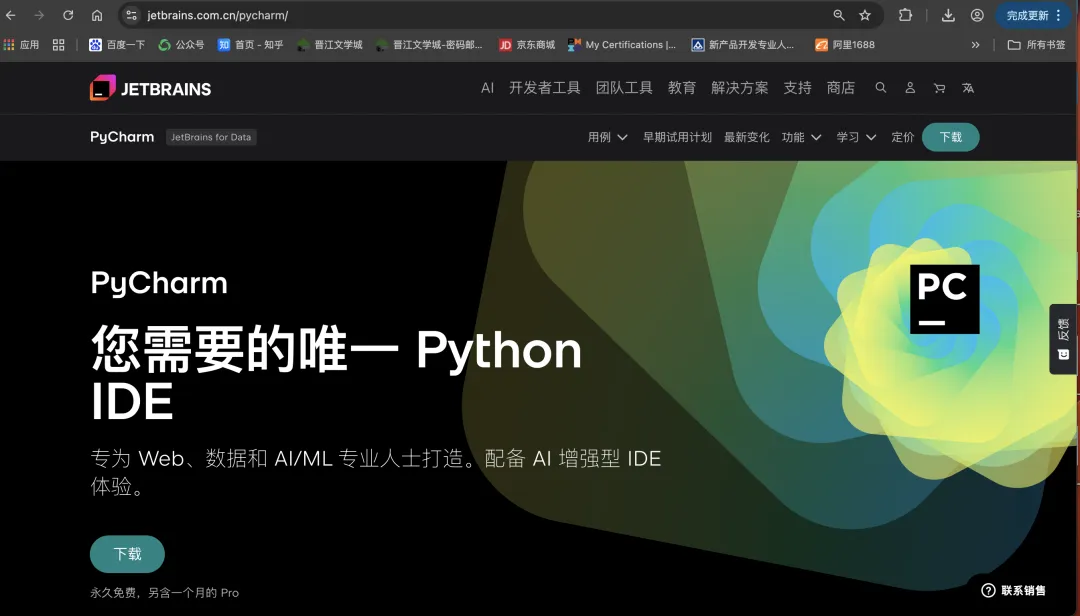Go back using the browser back arrow
The height and width of the screenshot is (616, 1080).
pyautogui.click(x=11, y=15)
